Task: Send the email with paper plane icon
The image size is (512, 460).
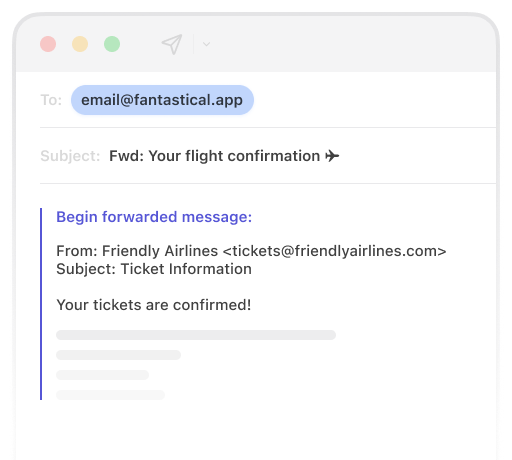Action: click(172, 44)
